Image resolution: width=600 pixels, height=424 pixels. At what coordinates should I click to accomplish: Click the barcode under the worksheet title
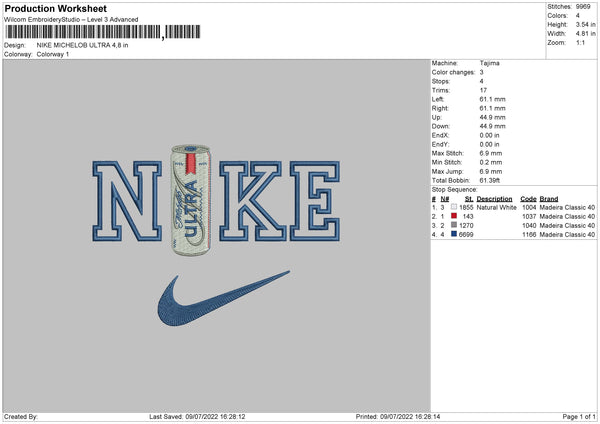102,32
